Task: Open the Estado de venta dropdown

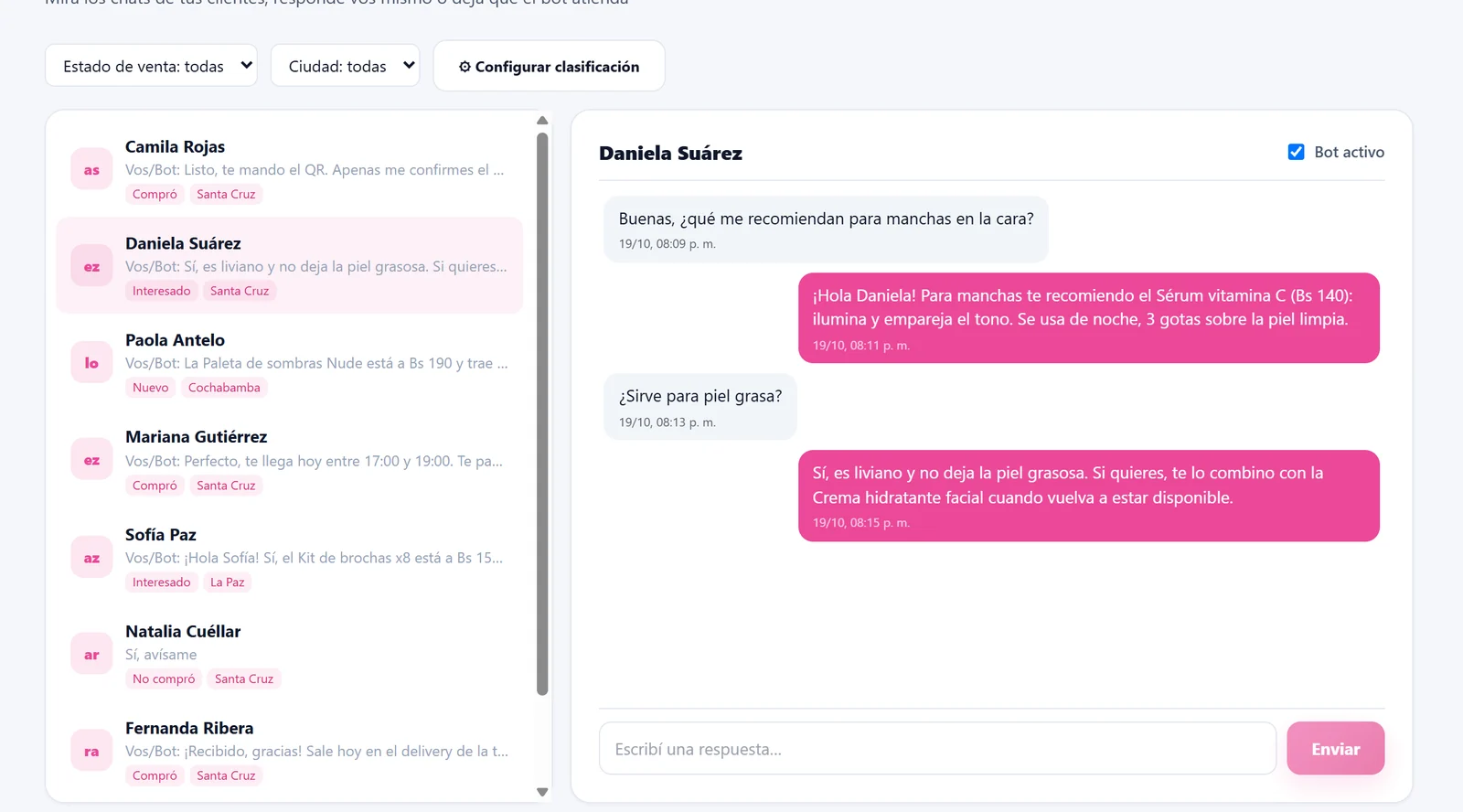Action: tap(151, 66)
